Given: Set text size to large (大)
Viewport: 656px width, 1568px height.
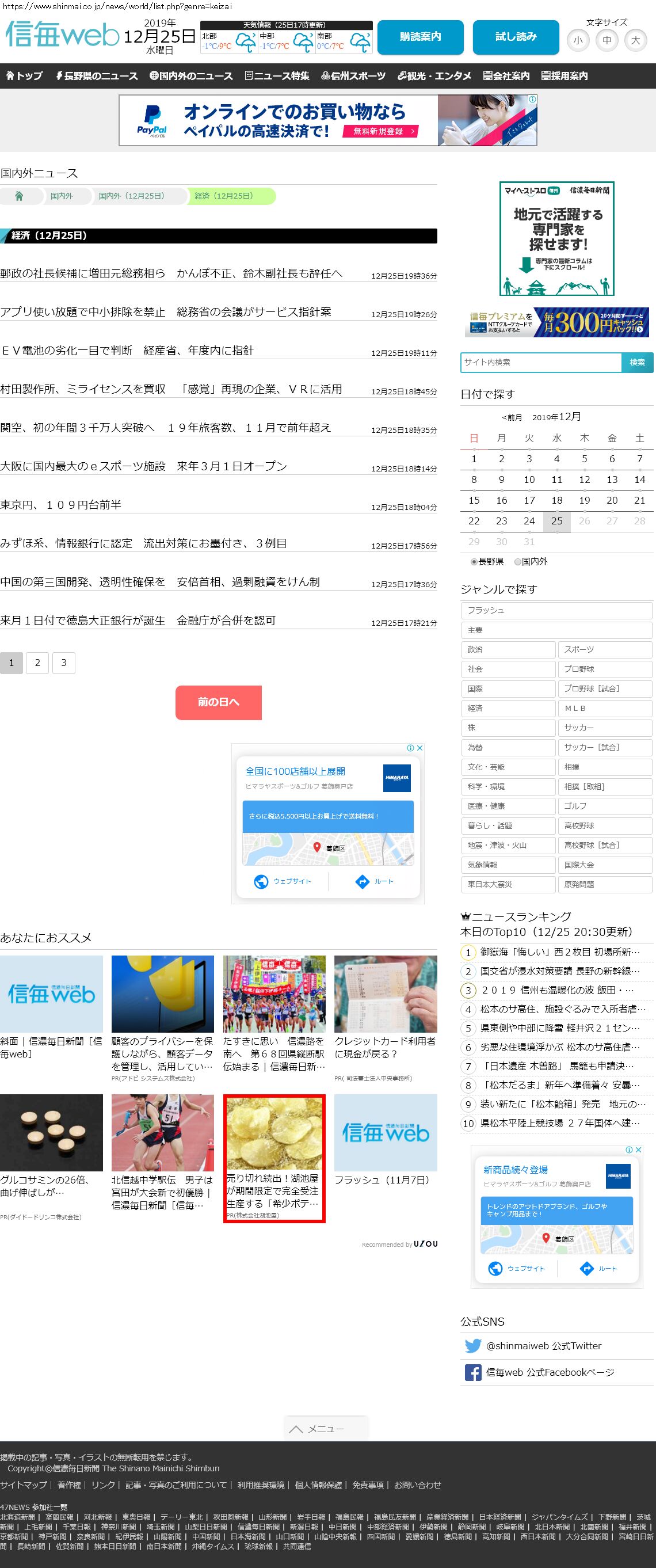Looking at the screenshot, I should point(635,41).
